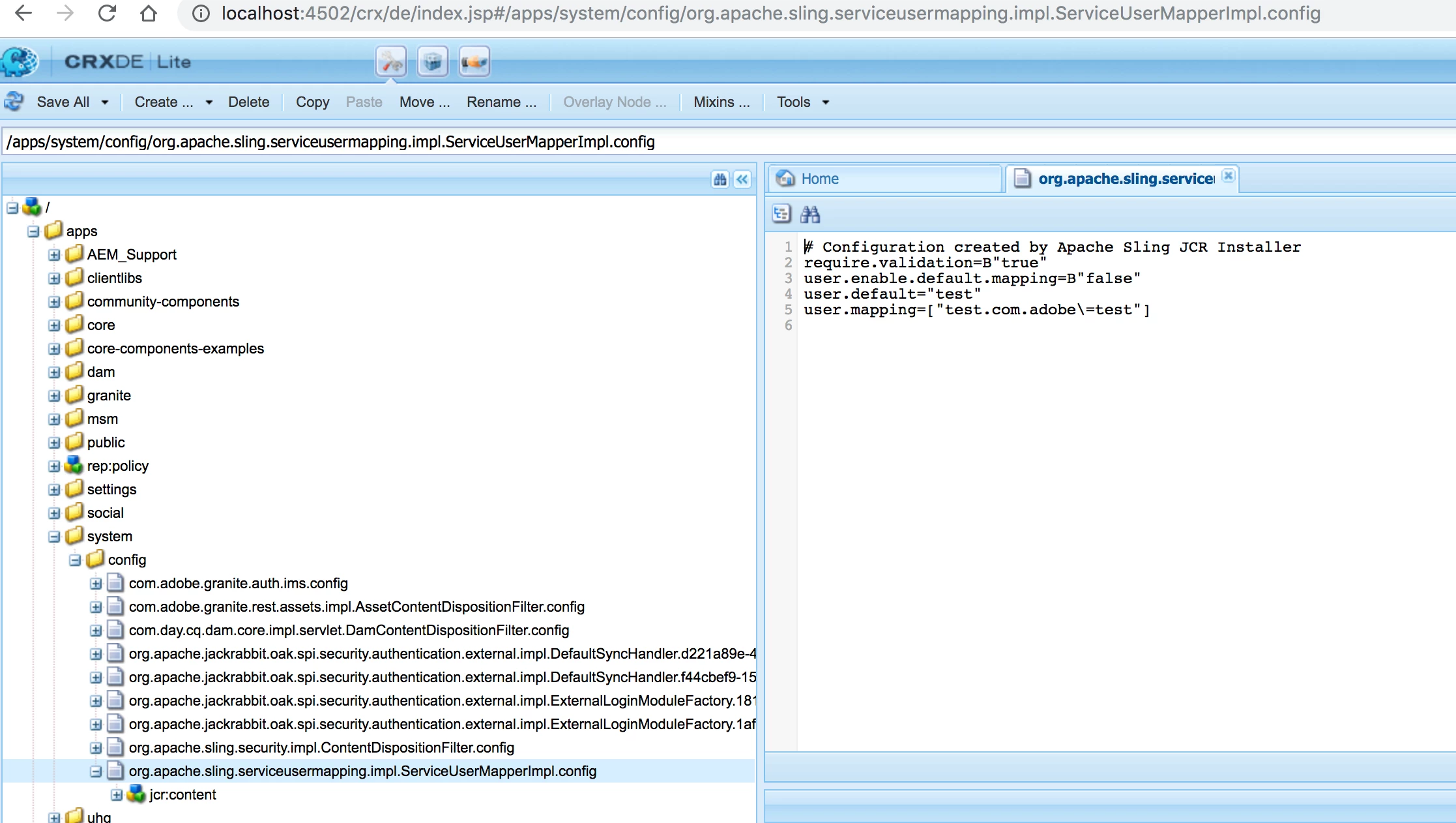
Task: Open the Save All dropdown arrow
Action: click(x=105, y=102)
